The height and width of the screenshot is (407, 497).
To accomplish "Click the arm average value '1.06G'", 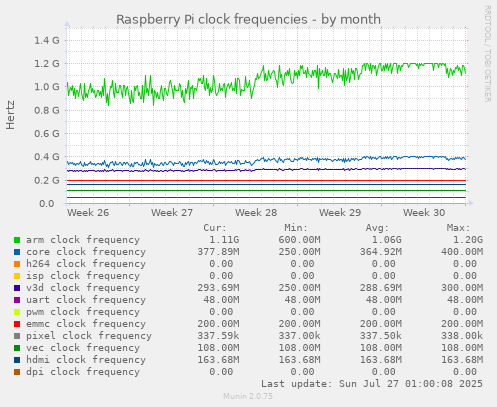I will (387, 240).
